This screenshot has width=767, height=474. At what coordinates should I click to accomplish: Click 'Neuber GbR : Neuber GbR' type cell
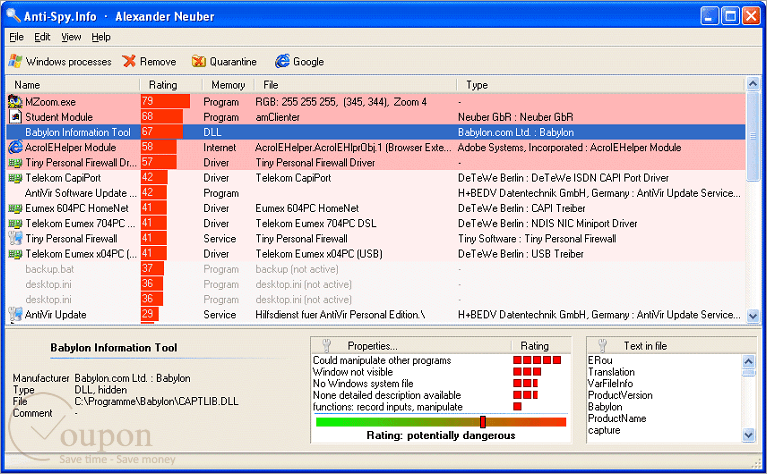515,117
